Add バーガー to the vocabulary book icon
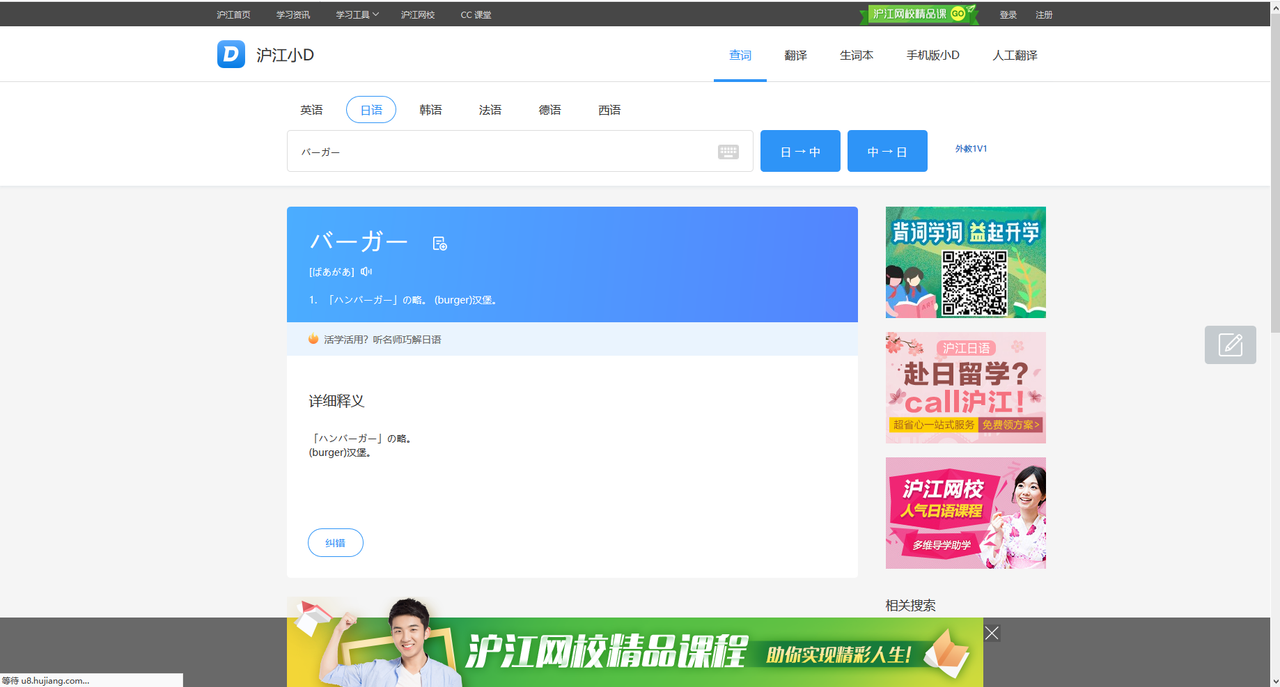The image size is (1280, 687). (440, 243)
